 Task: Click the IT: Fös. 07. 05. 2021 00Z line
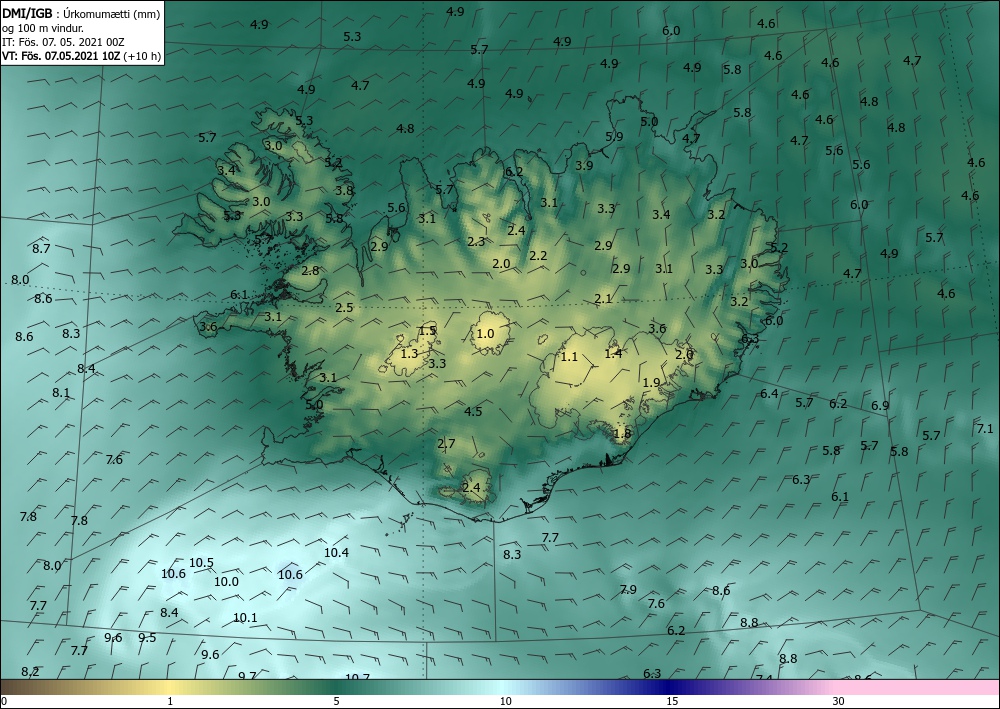[x=63, y=42]
